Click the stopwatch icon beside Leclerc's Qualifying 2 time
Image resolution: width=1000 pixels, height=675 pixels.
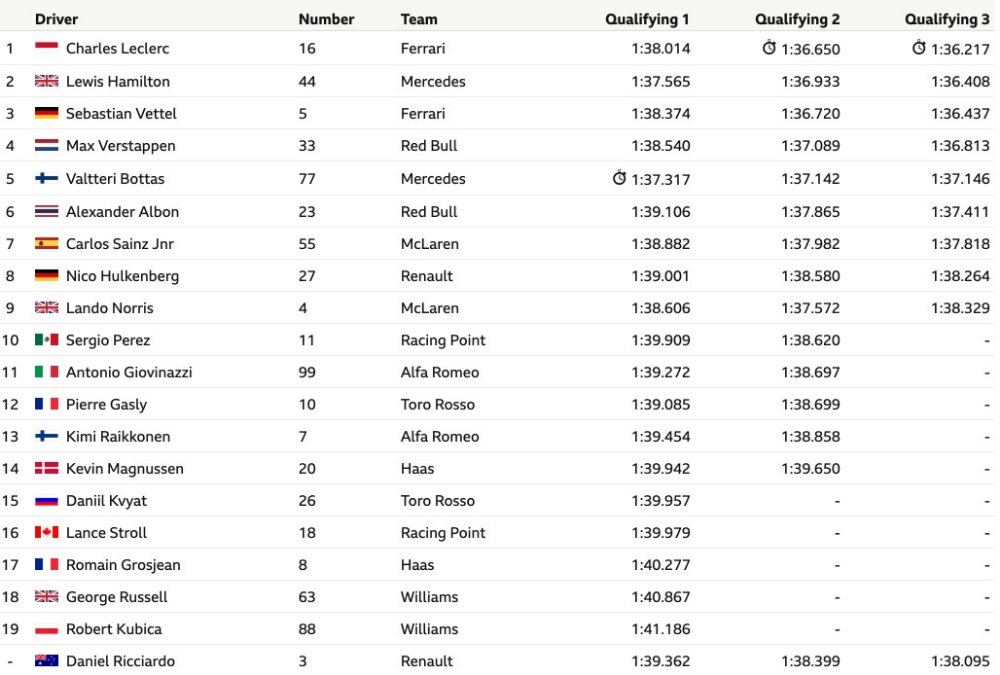tap(769, 48)
